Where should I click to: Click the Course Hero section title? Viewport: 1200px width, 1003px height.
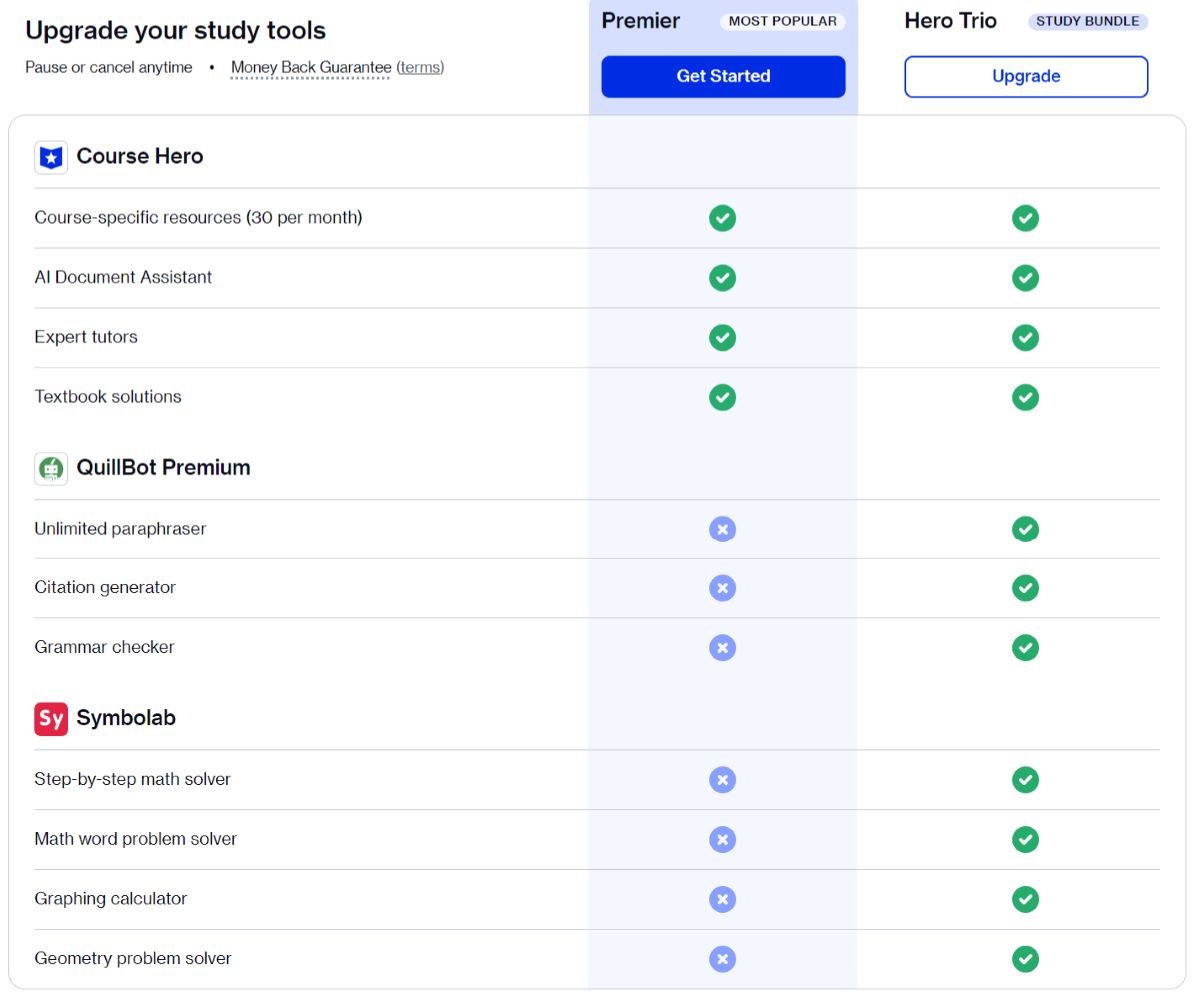coord(140,156)
